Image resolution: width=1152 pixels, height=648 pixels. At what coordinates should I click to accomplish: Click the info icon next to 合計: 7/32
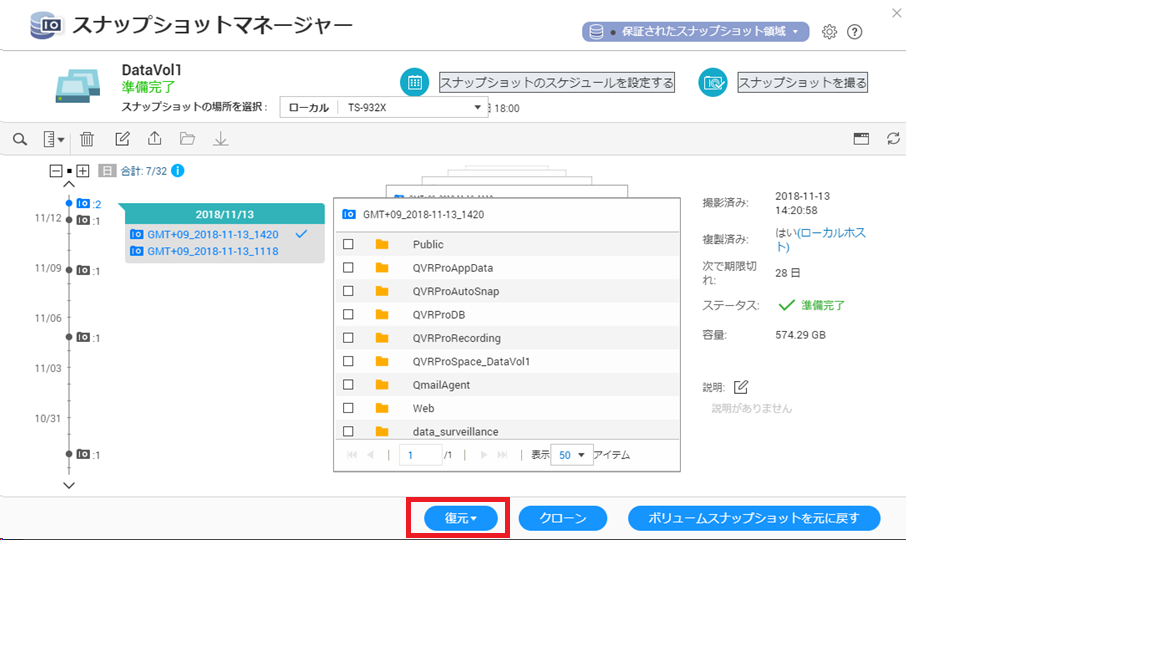178,171
